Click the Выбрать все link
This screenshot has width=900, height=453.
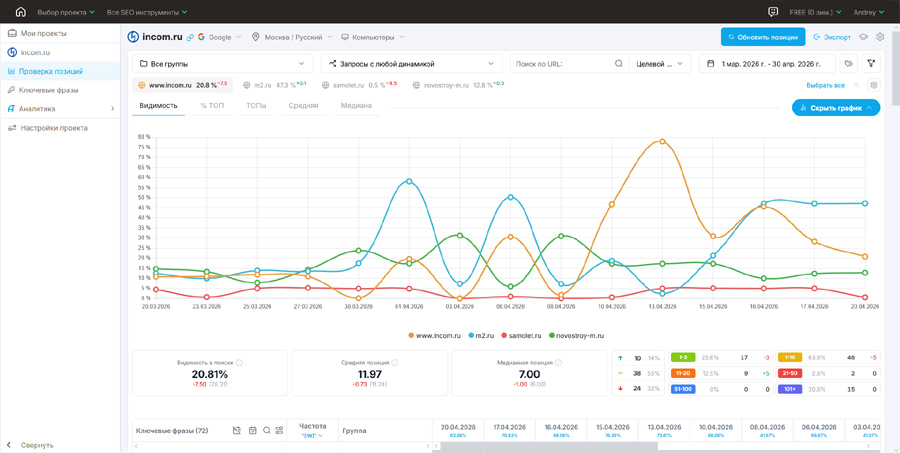pyautogui.click(x=825, y=85)
